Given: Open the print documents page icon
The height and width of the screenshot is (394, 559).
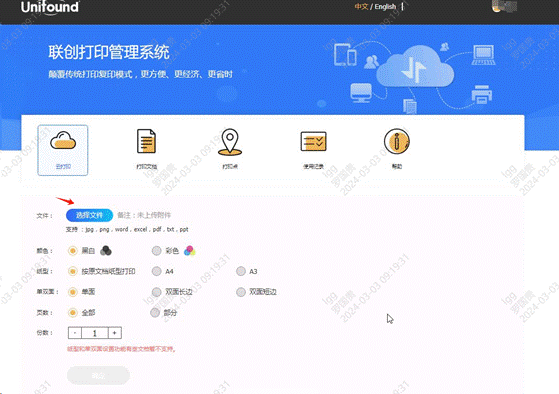Looking at the screenshot, I should (x=147, y=141).
